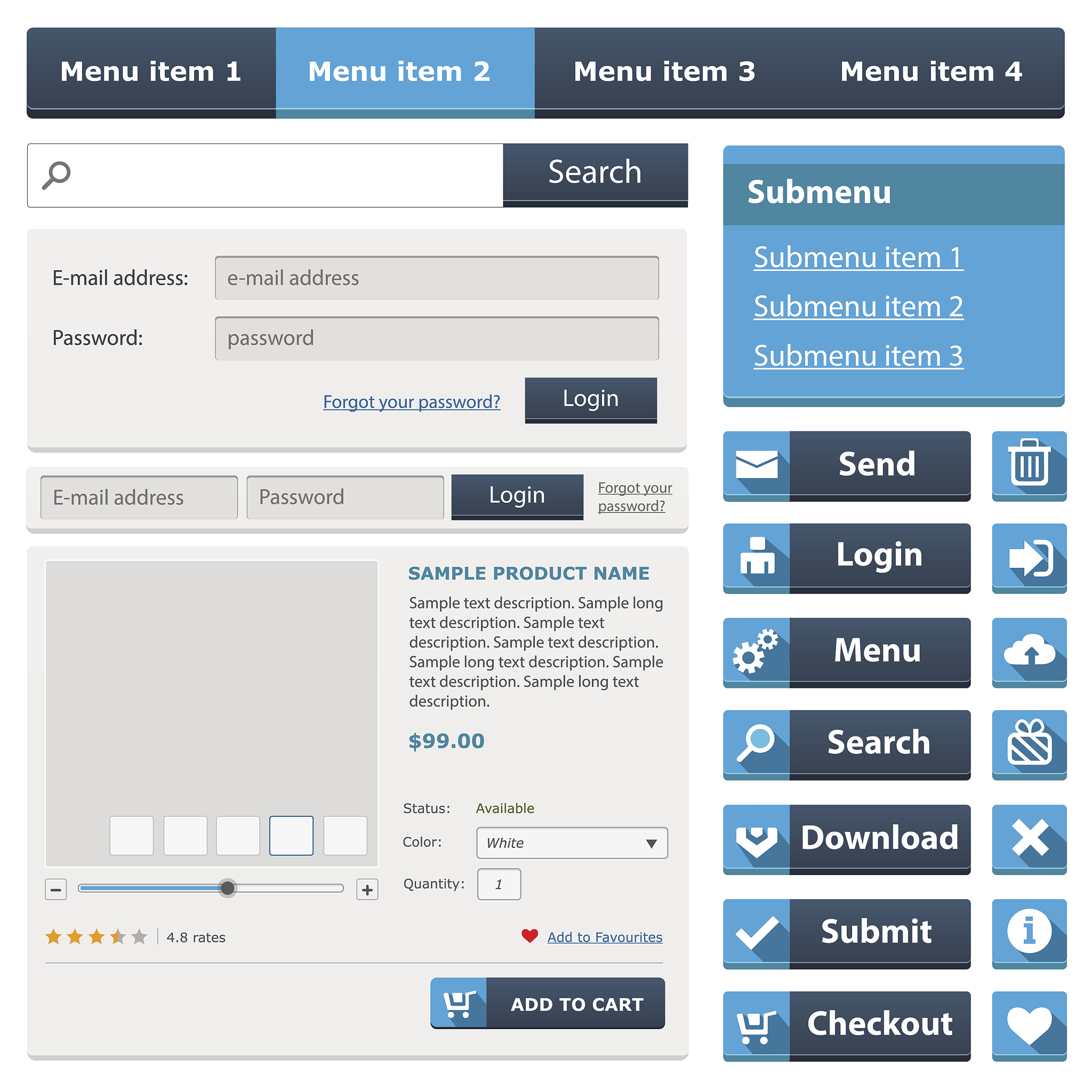Click the red heart beside Add to Favourites
Viewport: 1092px width, 1092px height.
click(x=529, y=936)
